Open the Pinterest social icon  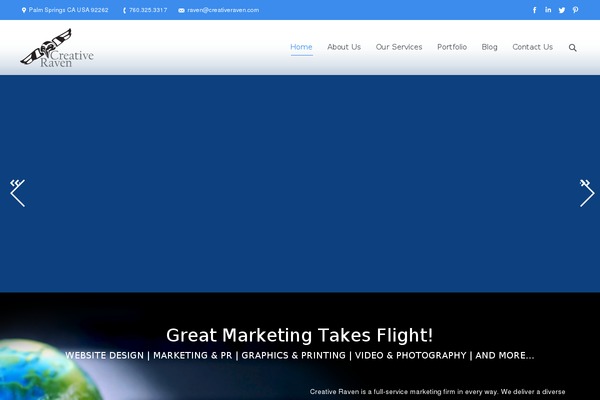[576, 10]
